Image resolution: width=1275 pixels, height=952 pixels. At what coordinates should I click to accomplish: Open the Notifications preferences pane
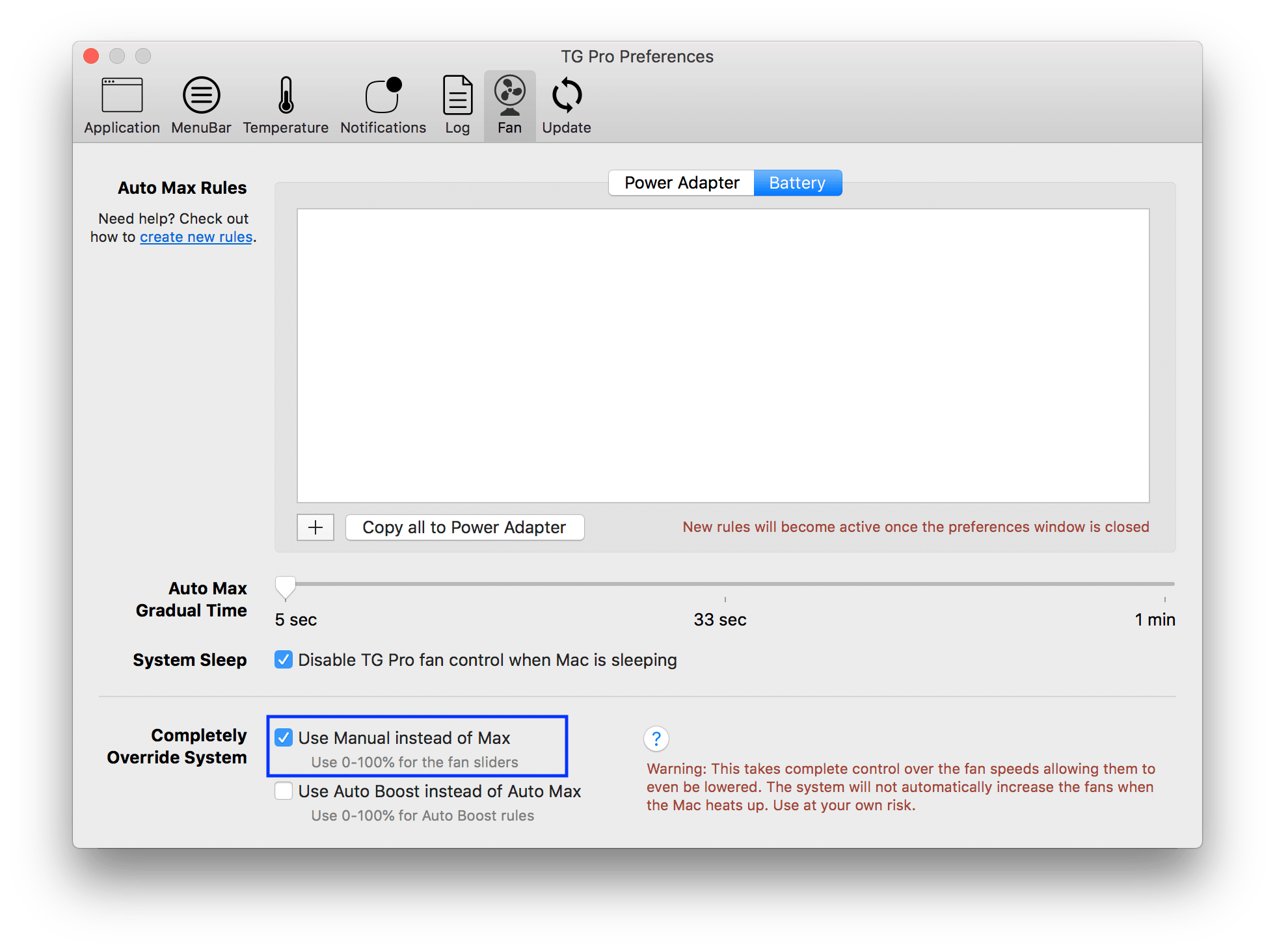coord(383,106)
